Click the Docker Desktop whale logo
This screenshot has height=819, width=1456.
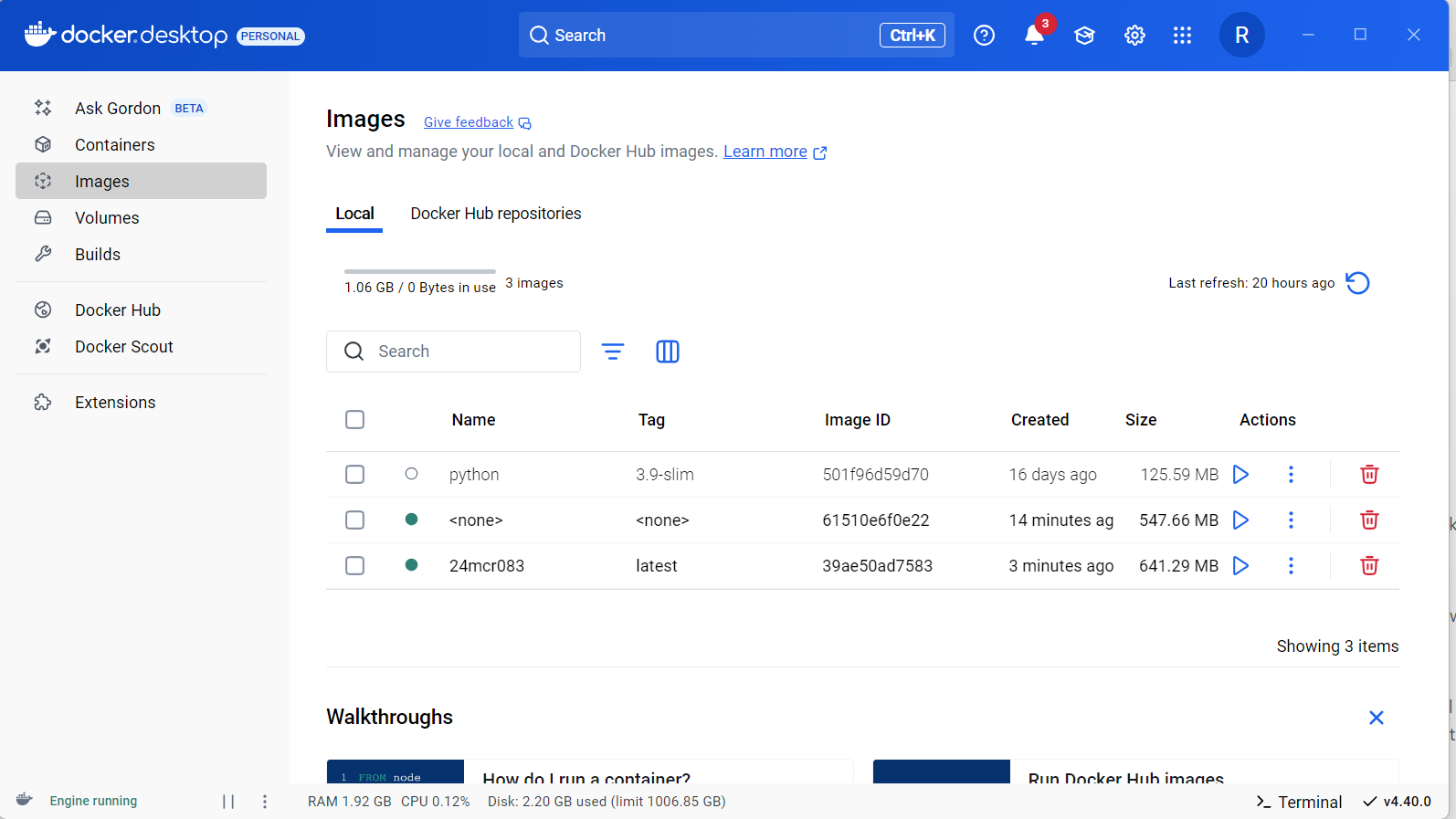pyautogui.click(x=40, y=34)
